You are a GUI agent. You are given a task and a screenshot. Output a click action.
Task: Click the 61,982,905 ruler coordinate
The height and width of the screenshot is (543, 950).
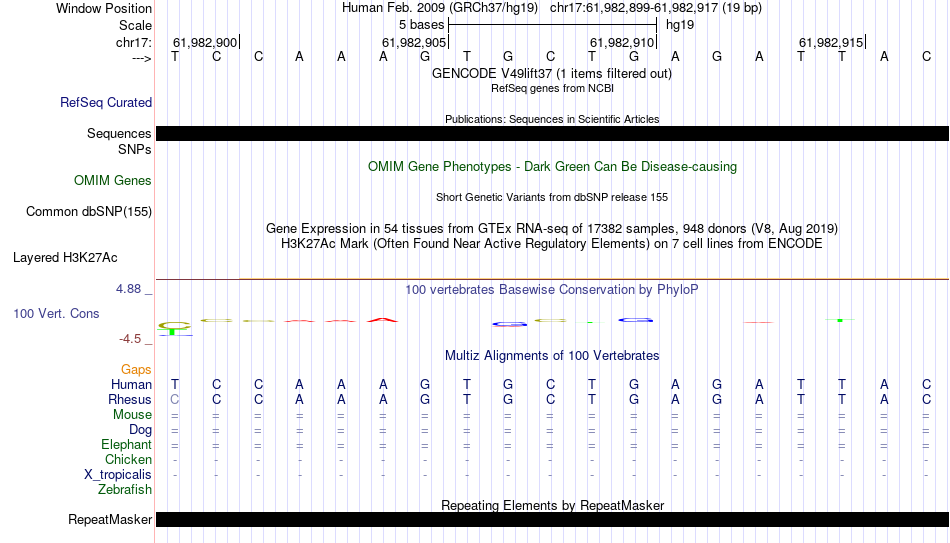414,42
